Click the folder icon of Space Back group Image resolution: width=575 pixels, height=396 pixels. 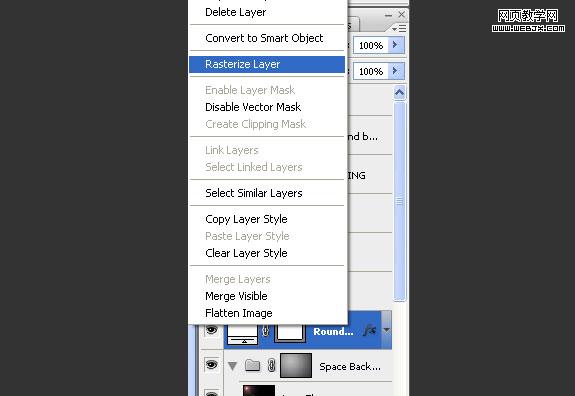[253, 366]
